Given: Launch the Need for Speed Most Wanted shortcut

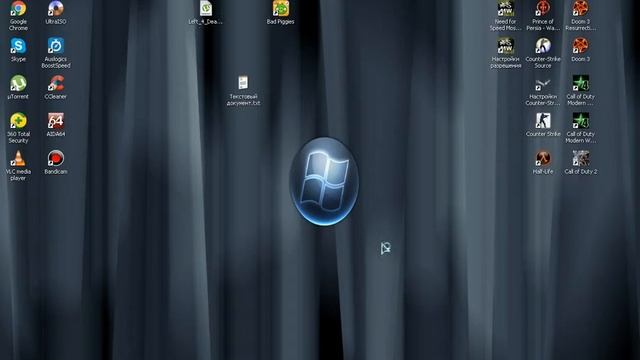Looking at the screenshot, I should [505, 9].
